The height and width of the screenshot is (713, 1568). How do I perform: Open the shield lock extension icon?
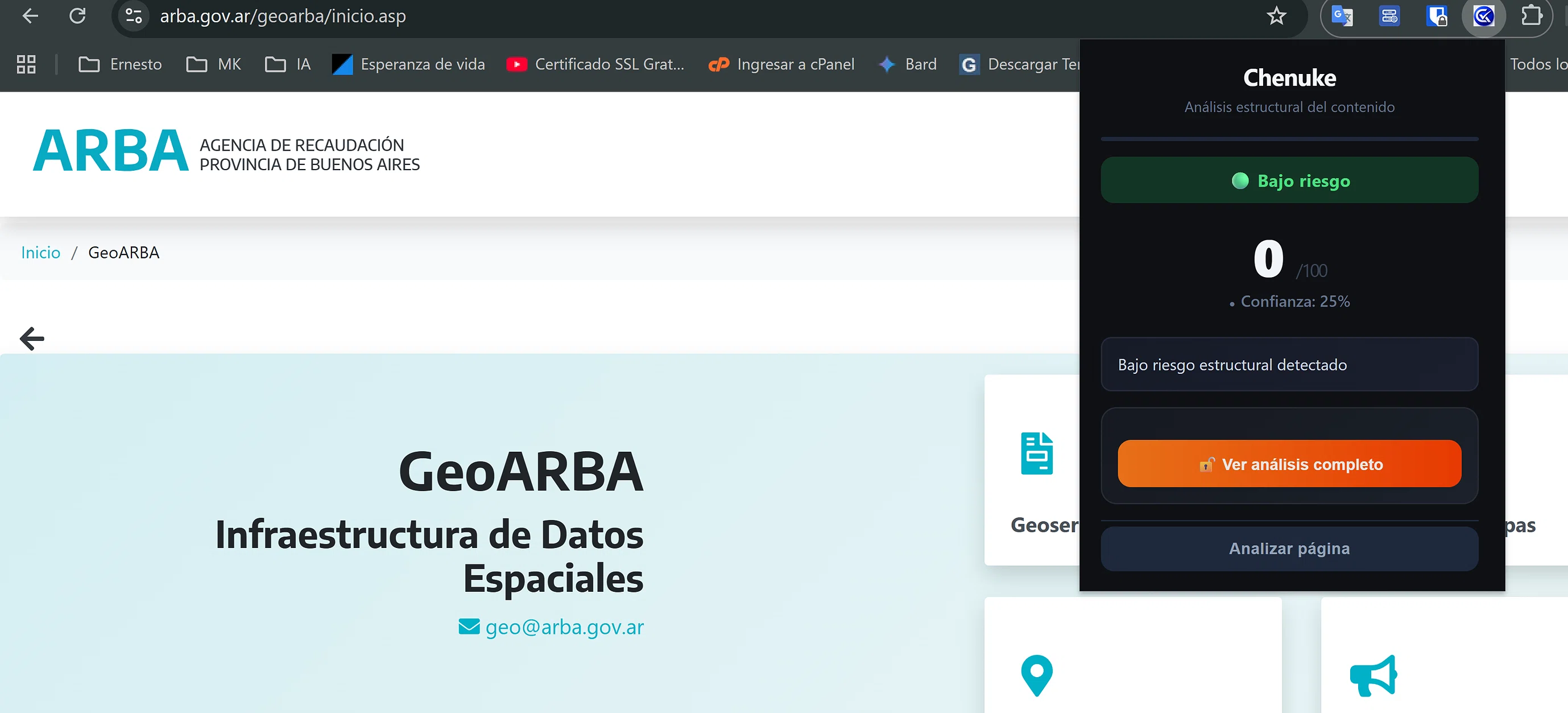pos(1437,16)
